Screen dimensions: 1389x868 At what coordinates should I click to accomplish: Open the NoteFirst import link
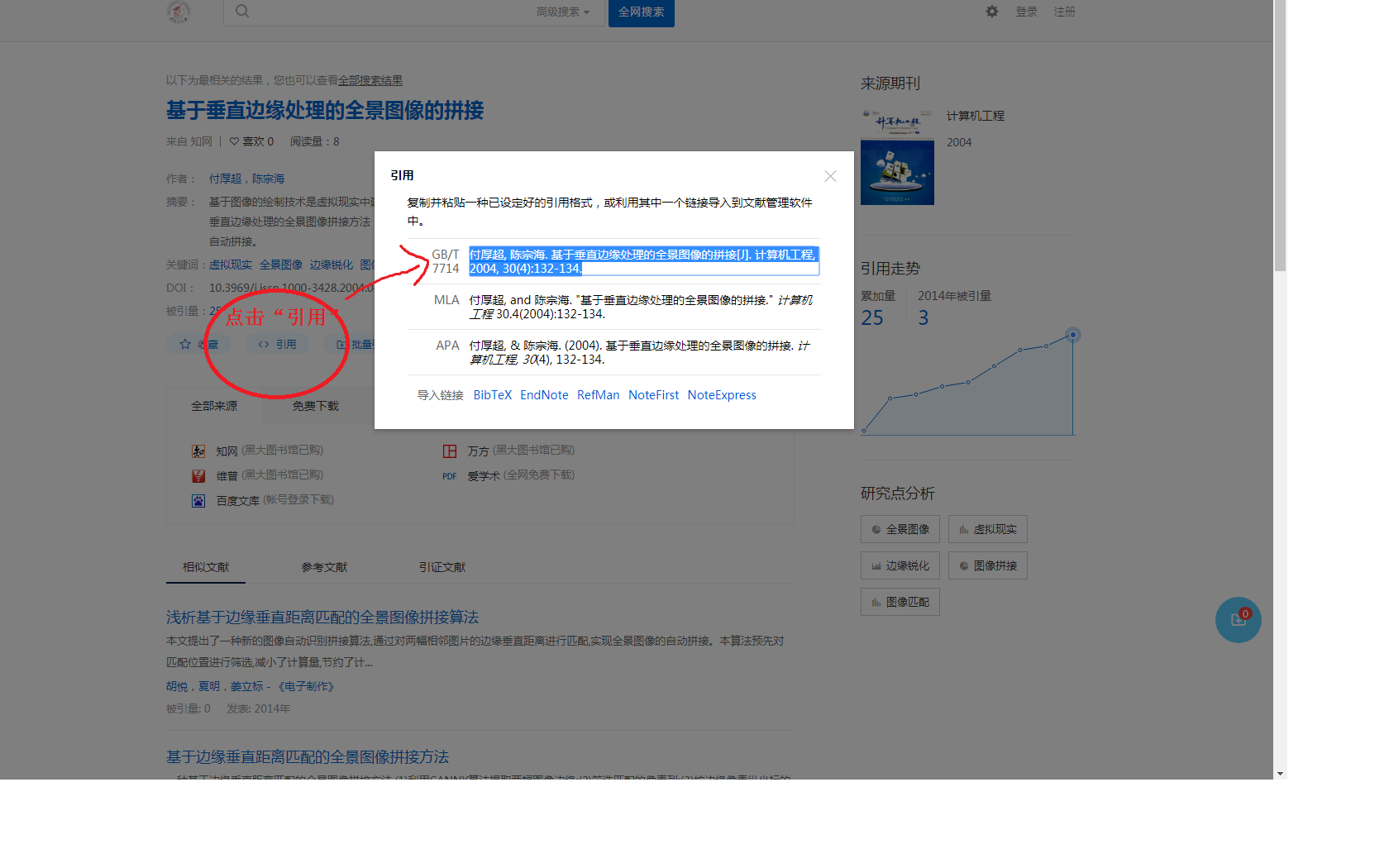(x=653, y=395)
